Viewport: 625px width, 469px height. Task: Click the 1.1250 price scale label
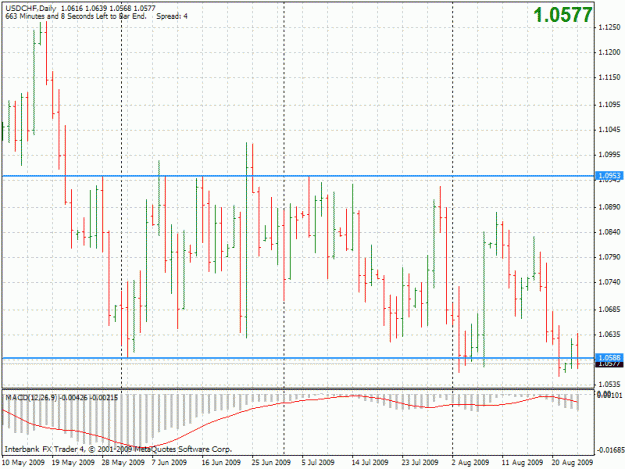tap(609, 27)
